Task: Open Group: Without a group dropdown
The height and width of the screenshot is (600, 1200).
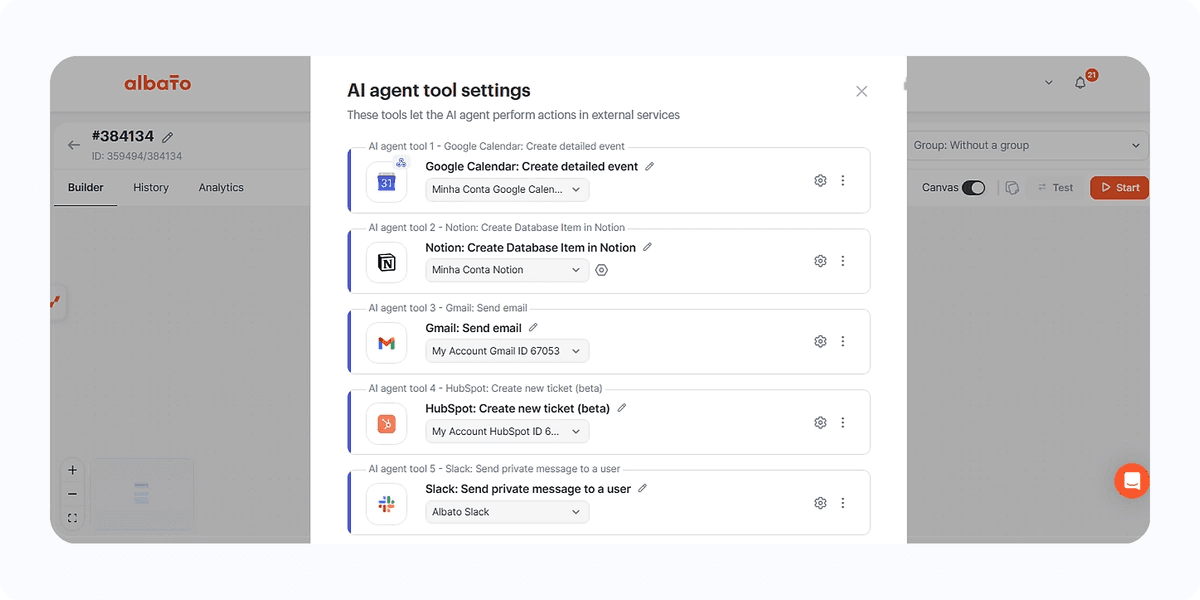Action: click(1028, 145)
